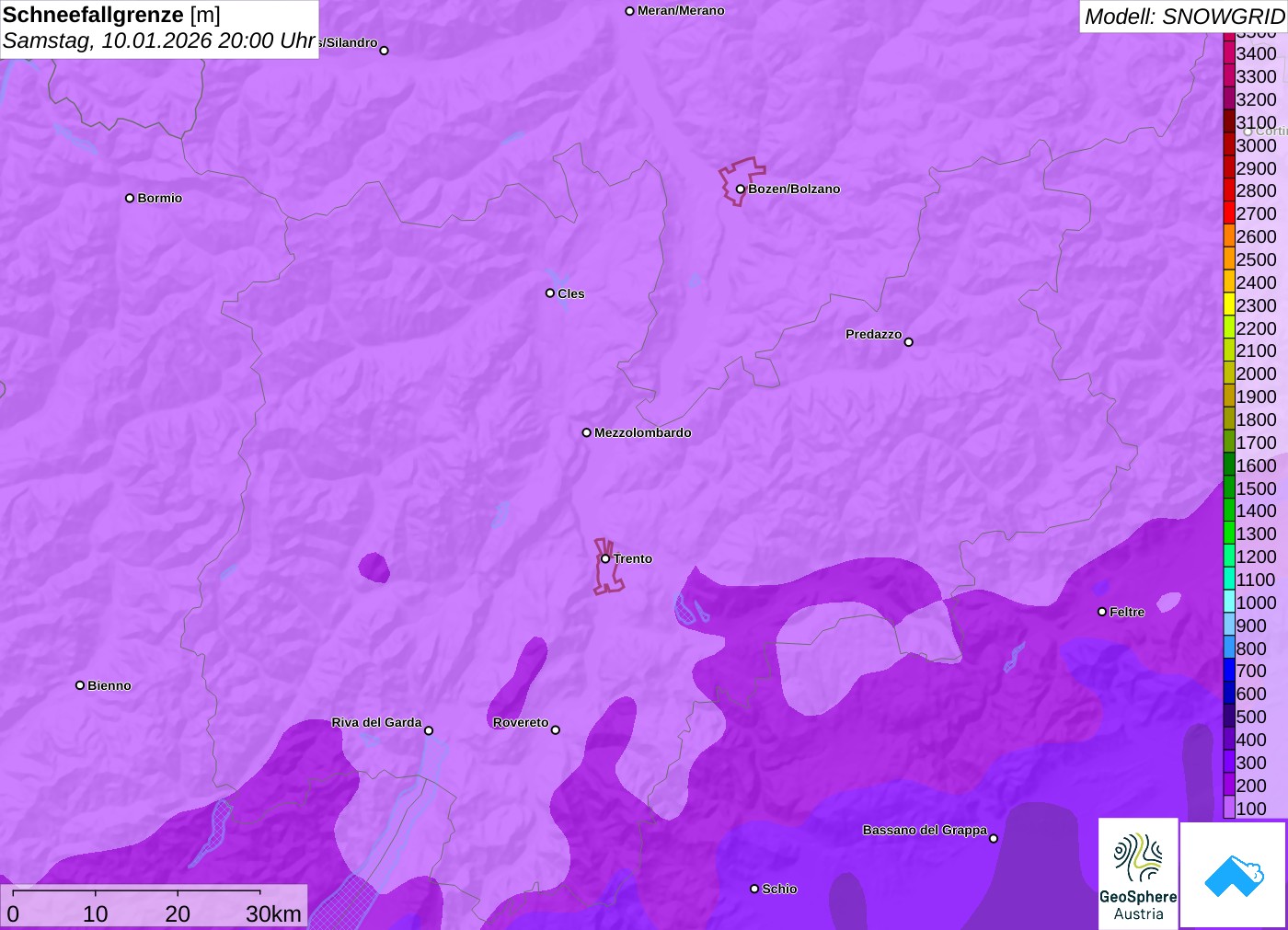Click the Cles city marker dot

pos(550,293)
